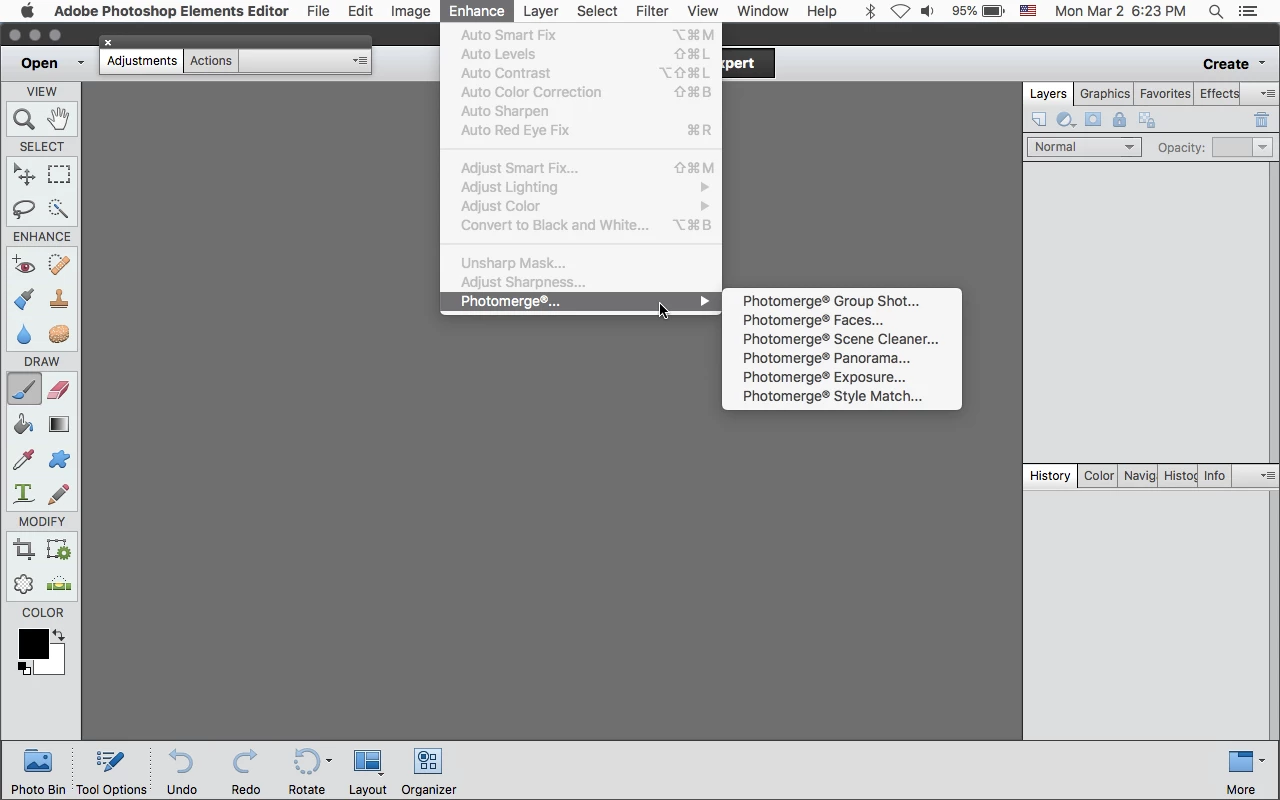The width and height of the screenshot is (1280, 800).
Task: Select the Move tool
Action: [x=24, y=175]
